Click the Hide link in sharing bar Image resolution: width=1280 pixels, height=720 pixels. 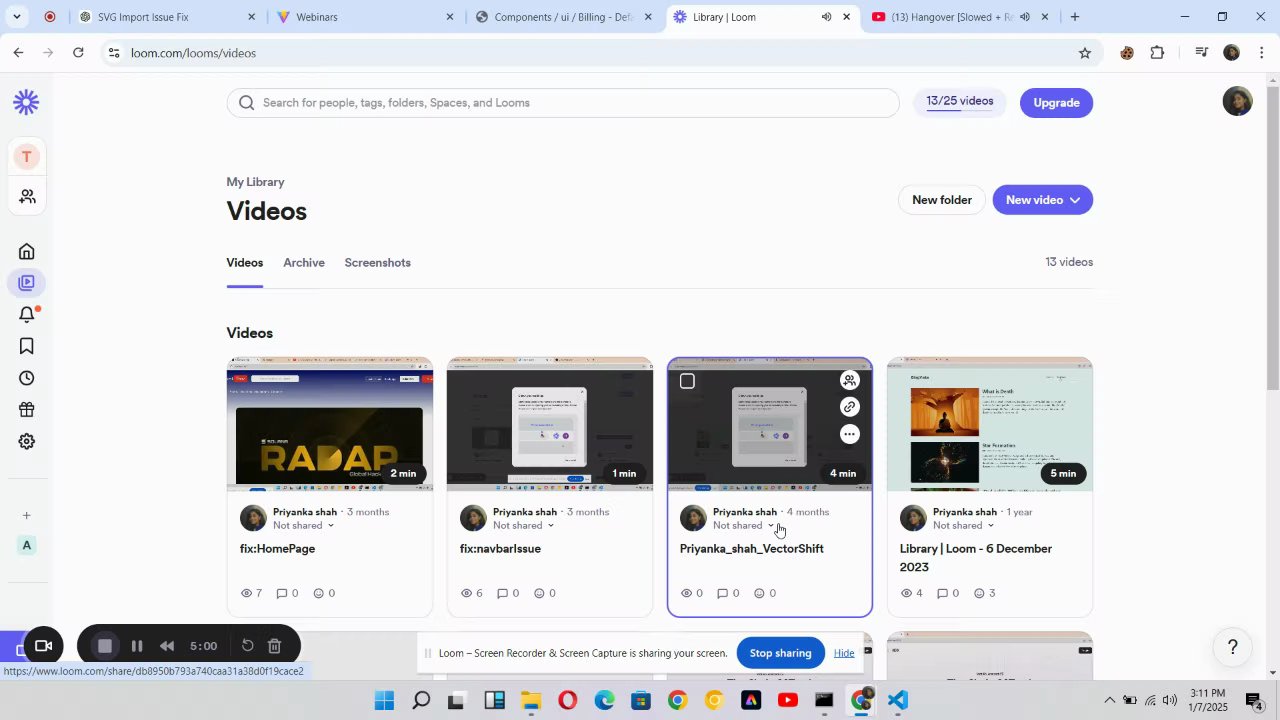point(844,653)
